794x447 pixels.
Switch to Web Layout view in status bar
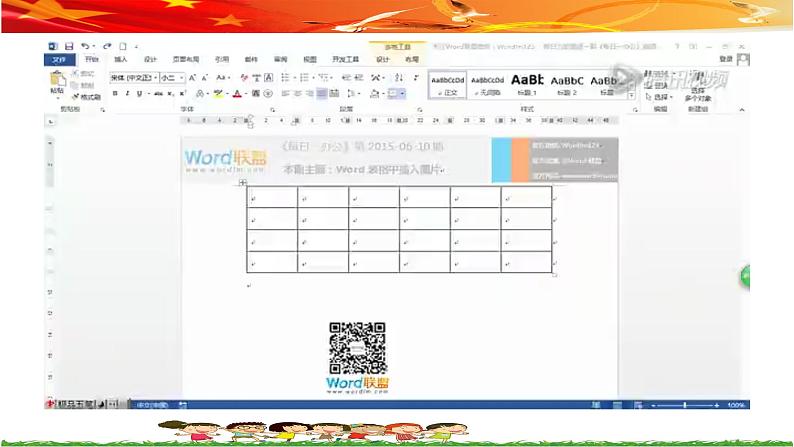click(638, 405)
